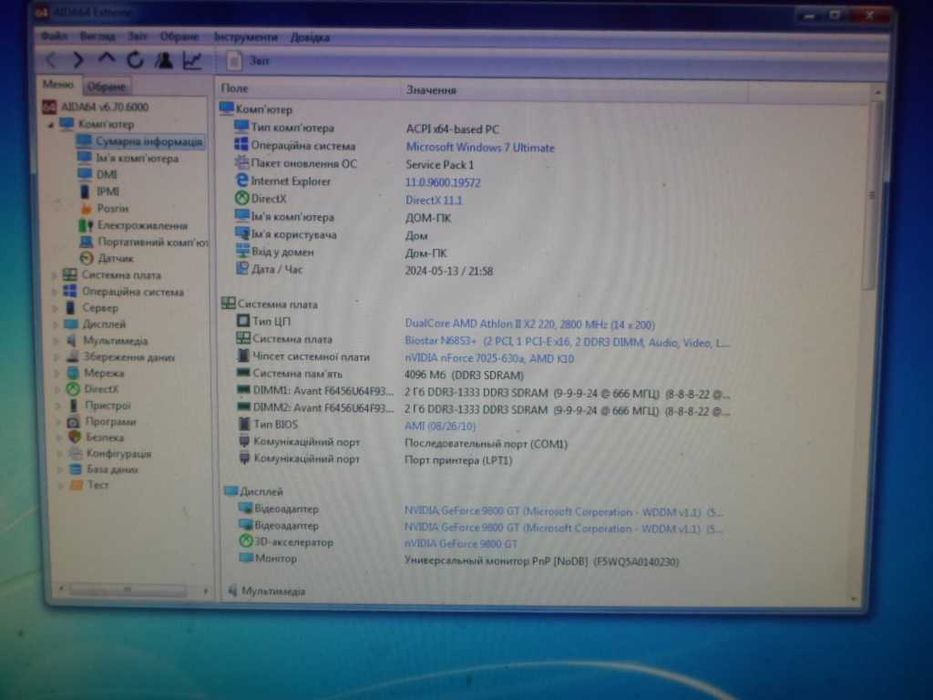
Task: Expand the Мультимедіа tree node
Action: 56,340
